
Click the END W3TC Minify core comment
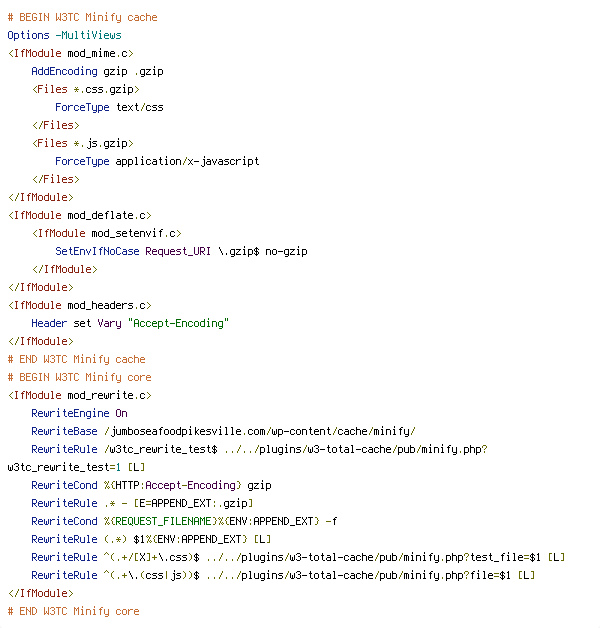point(73,612)
